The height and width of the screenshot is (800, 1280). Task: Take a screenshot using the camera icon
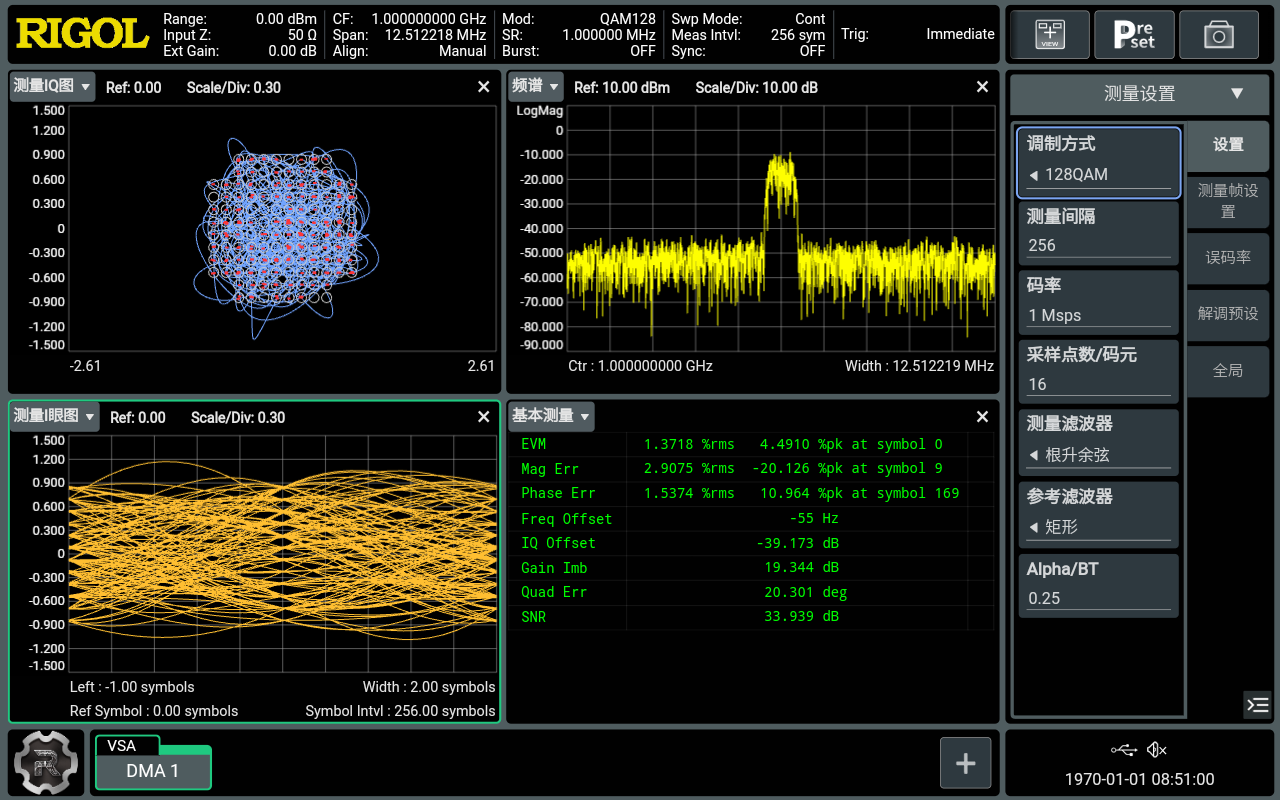1219,34
